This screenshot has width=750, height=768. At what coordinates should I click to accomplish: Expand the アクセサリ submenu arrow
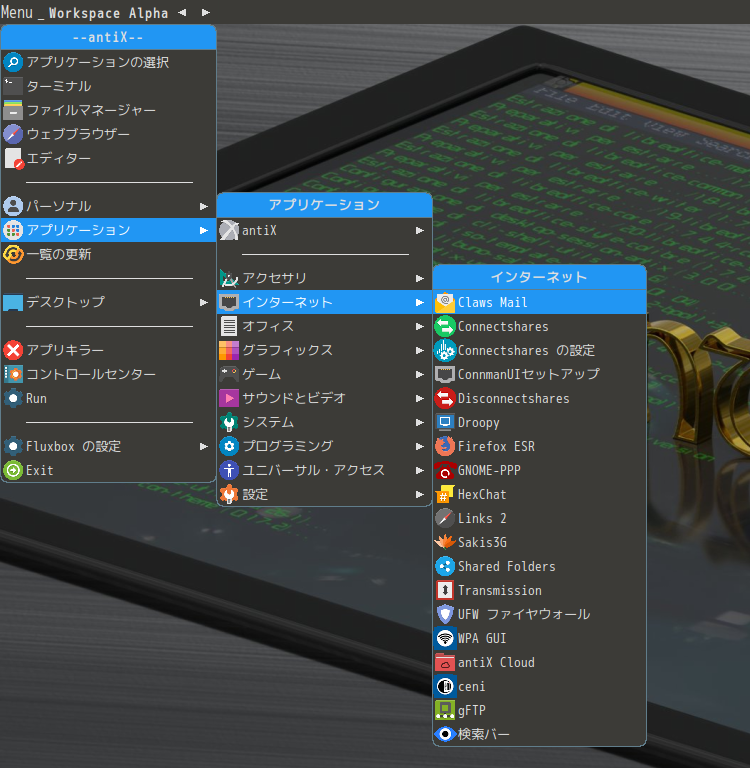pyautogui.click(x=420, y=278)
